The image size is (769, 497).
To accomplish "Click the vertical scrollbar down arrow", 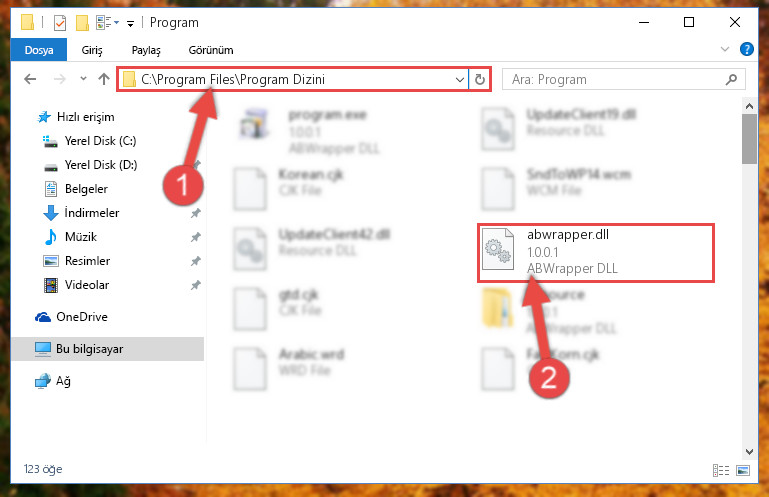I will click(x=749, y=452).
